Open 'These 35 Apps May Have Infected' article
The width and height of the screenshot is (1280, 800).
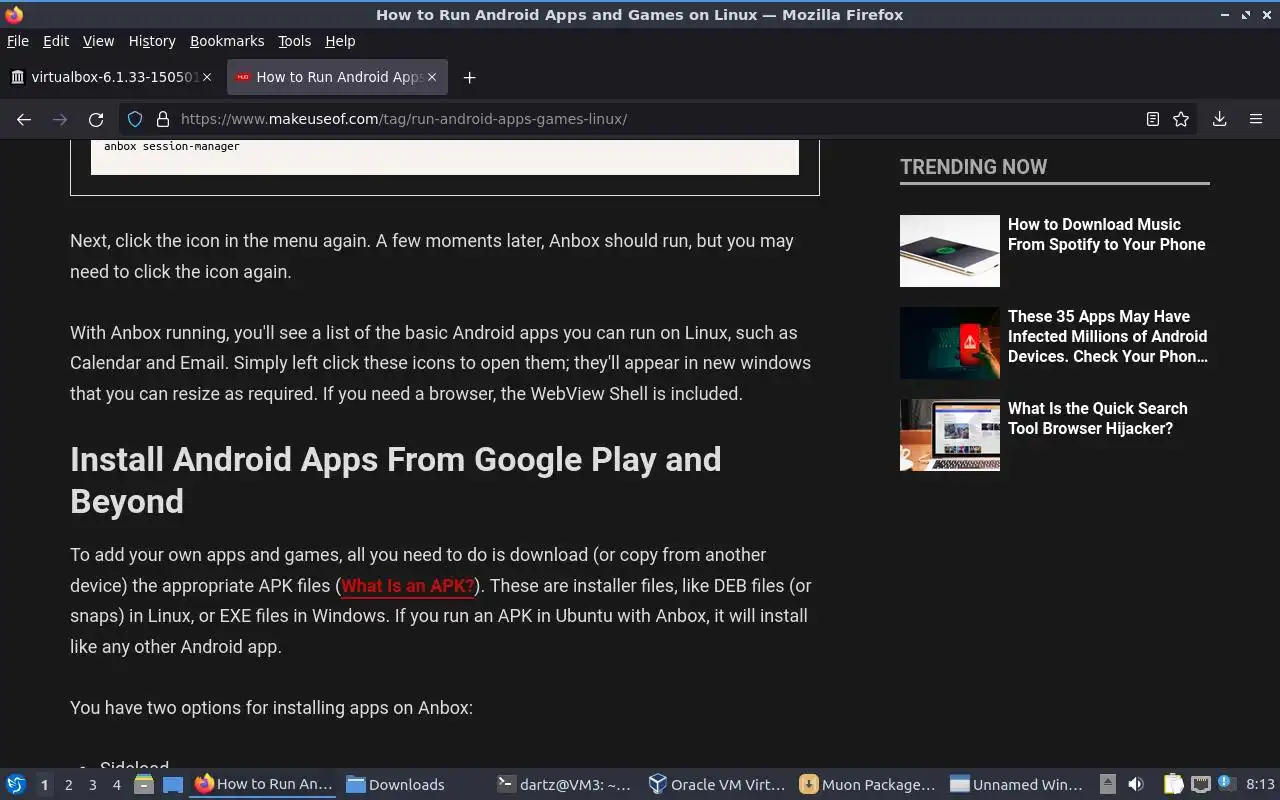point(1107,336)
